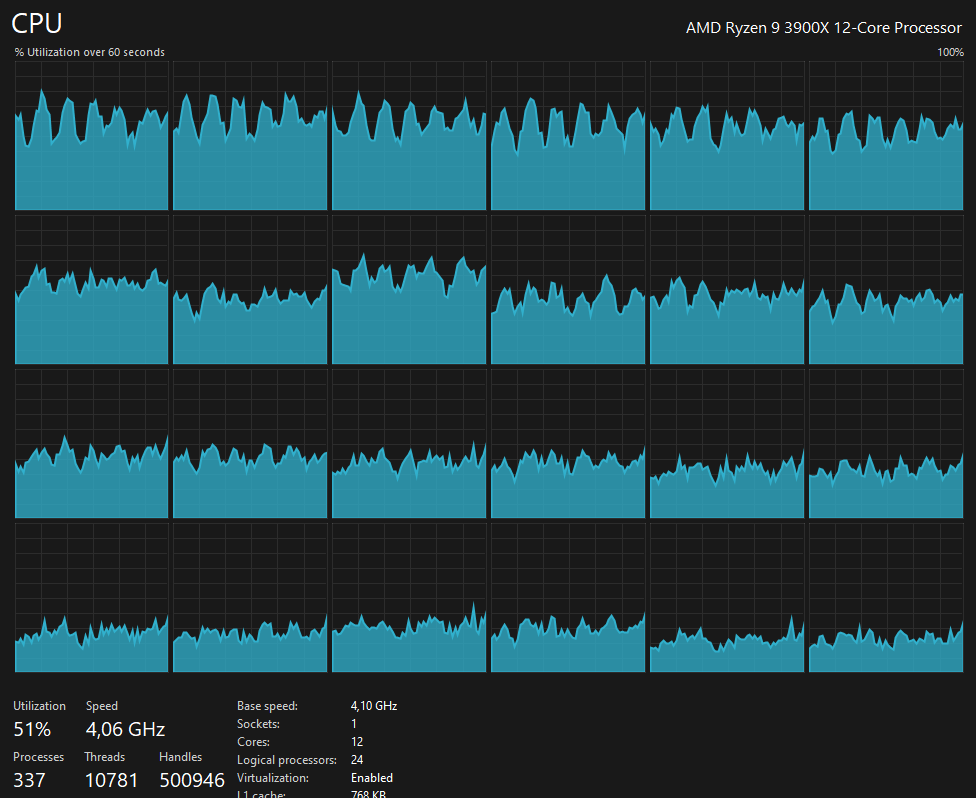The height and width of the screenshot is (798, 976).
Task: Click the Base speed 4,10 GHz value
Action: [374, 706]
